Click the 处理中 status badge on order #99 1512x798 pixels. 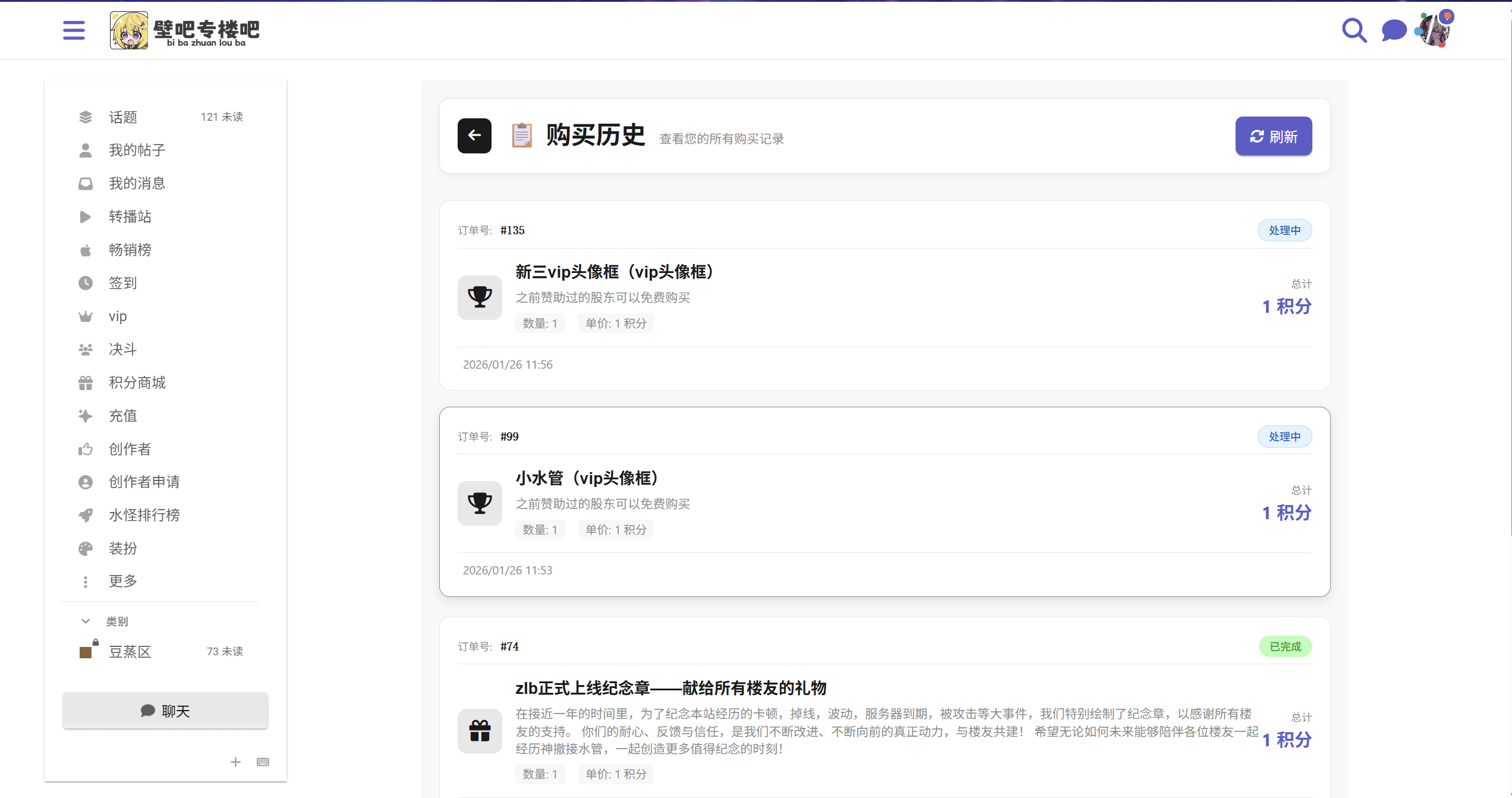1284,436
